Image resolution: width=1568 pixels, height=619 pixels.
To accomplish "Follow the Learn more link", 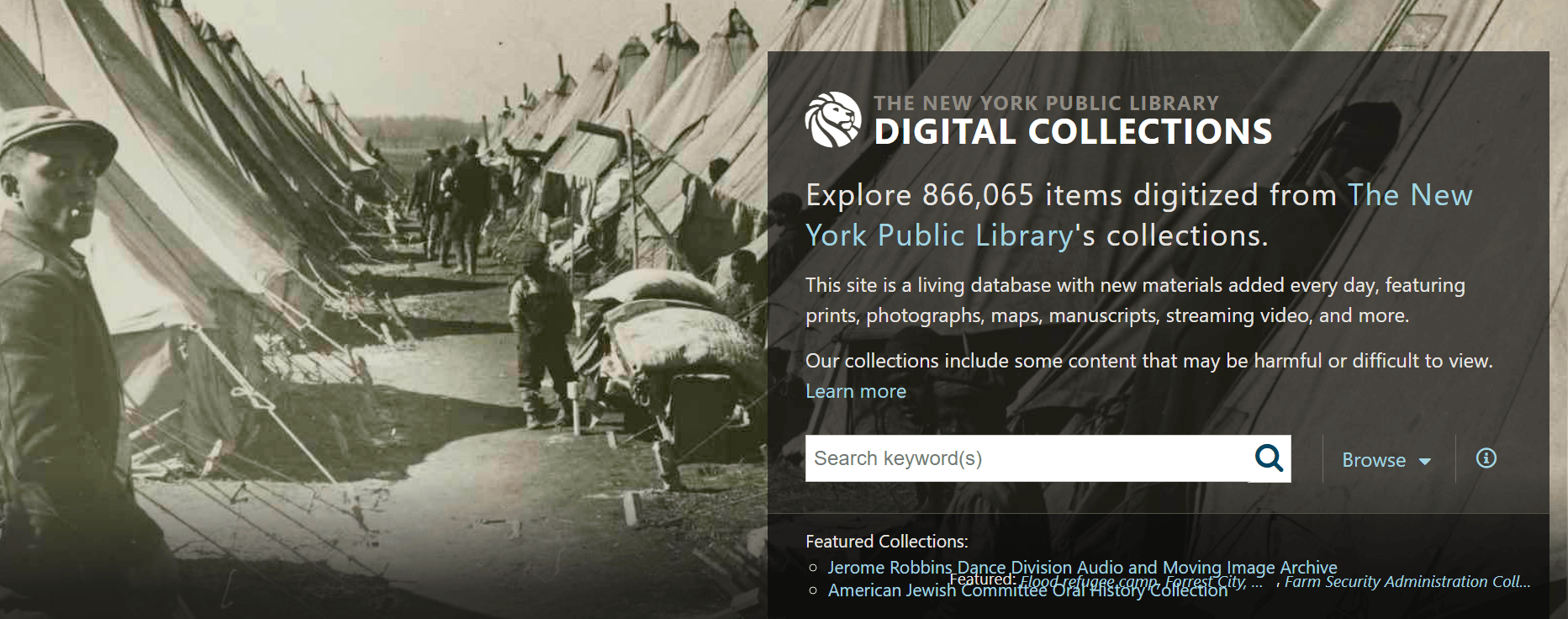I will pyautogui.click(x=856, y=391).
